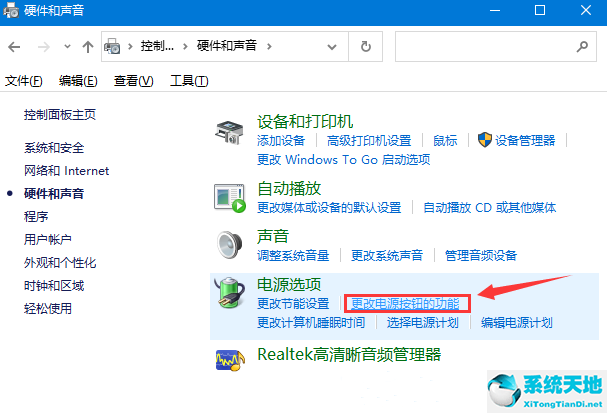Expand the address bar history dropdown
Image resolution: width=607 pixels, height=413 pixels.
click(332, 47)
